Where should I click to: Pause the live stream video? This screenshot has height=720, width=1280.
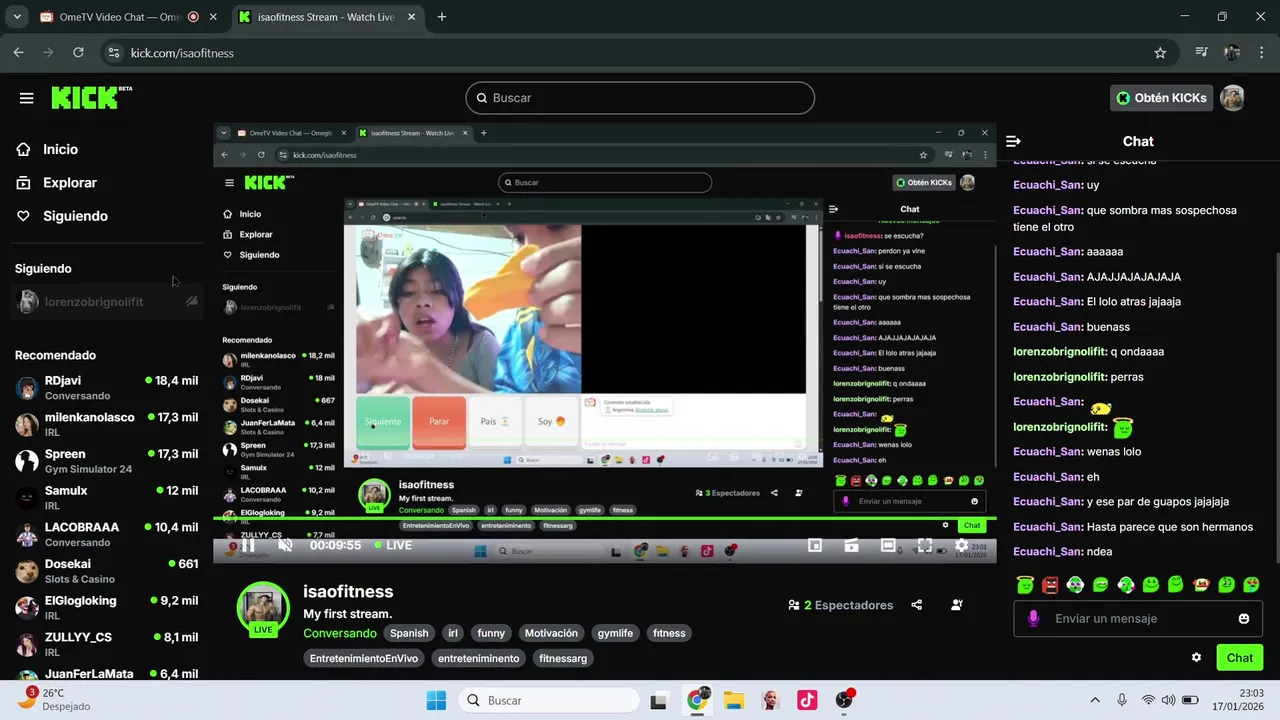tap(247, 545)
